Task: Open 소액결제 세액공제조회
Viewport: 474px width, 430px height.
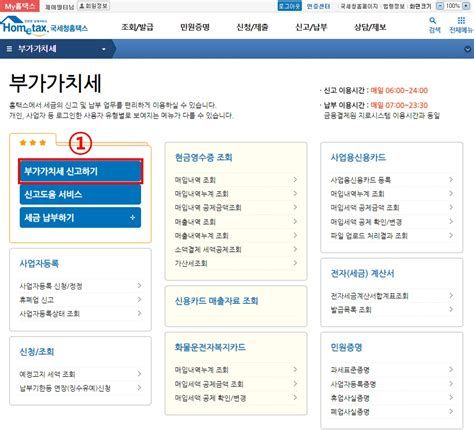Action: [x=208, y=249]
